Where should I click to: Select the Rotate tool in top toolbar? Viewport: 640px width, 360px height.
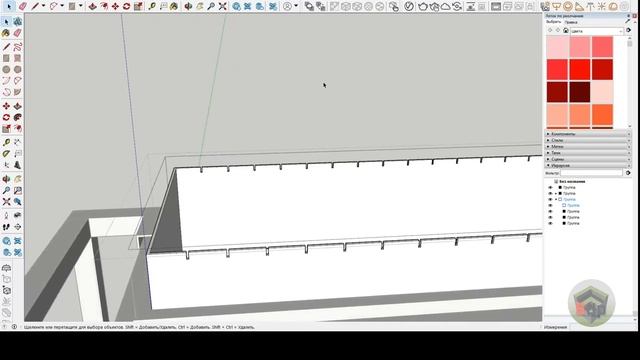click(x=127, y=6)
